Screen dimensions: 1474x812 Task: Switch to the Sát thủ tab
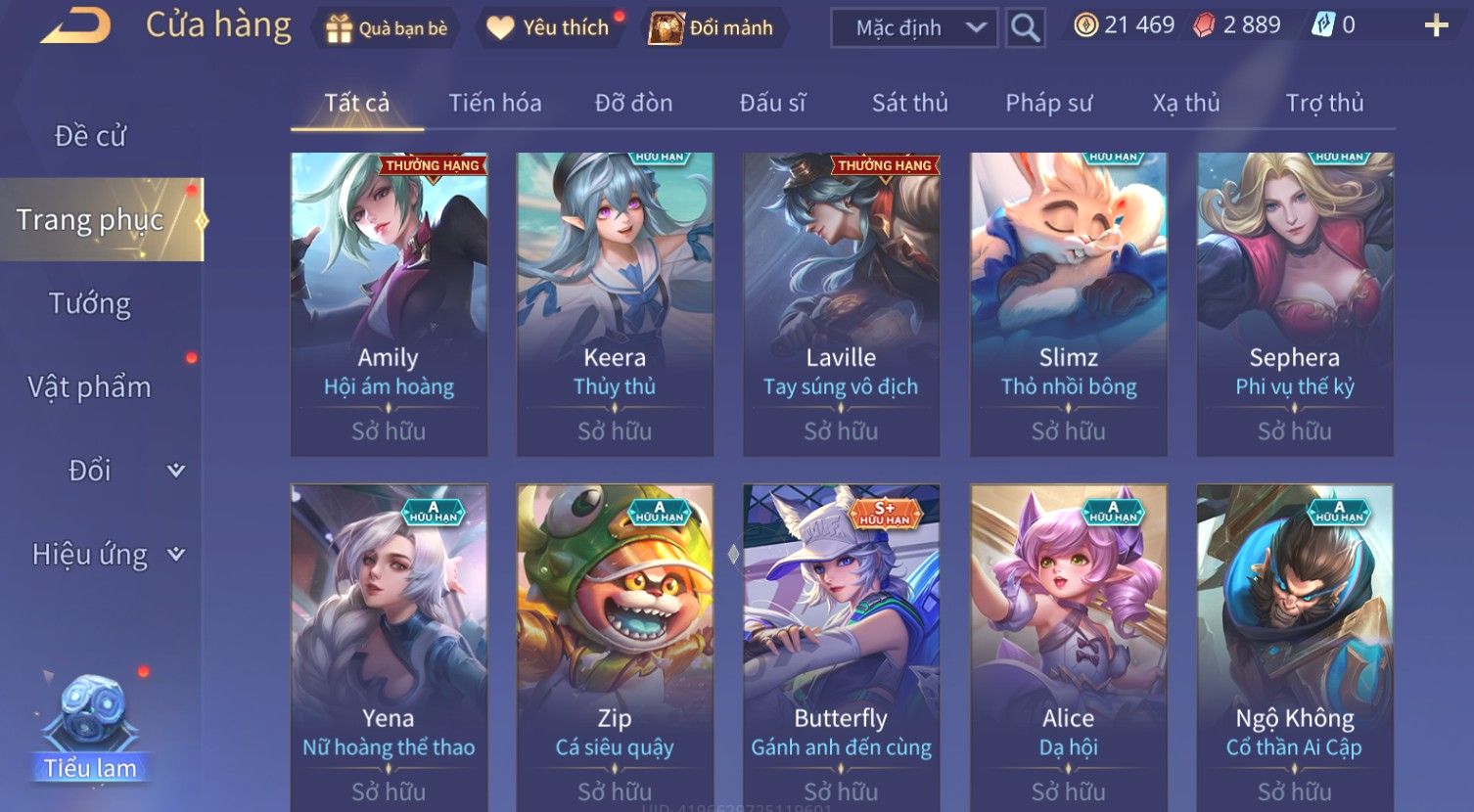[x=909, y=103]
